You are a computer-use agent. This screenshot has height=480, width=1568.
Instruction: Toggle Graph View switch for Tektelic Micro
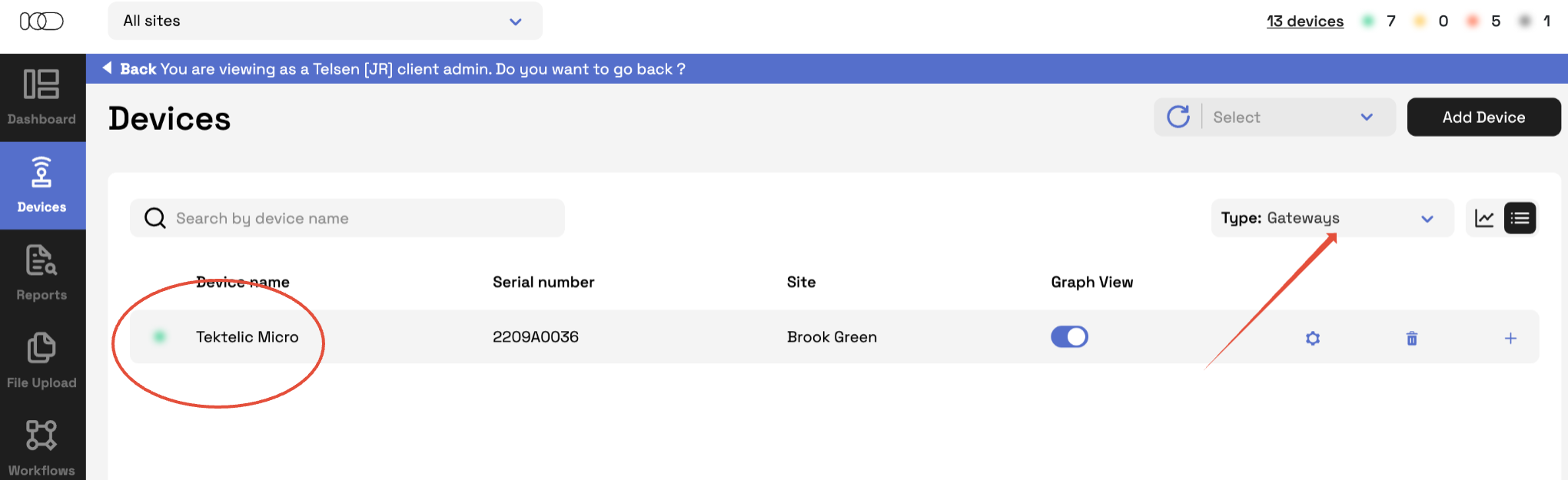[1069, 336]
